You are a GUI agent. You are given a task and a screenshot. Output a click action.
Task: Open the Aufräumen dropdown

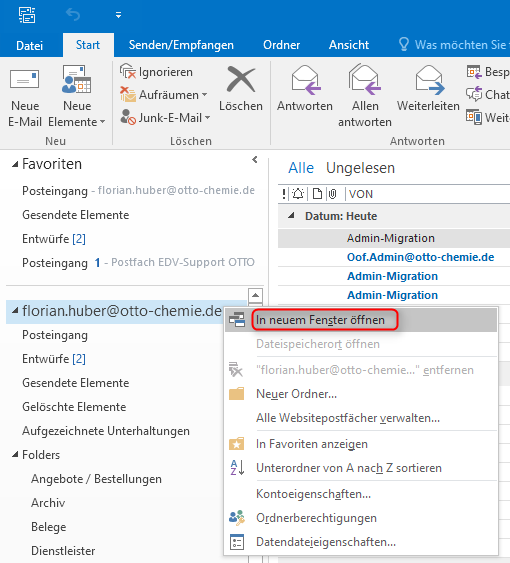point(164,95)
